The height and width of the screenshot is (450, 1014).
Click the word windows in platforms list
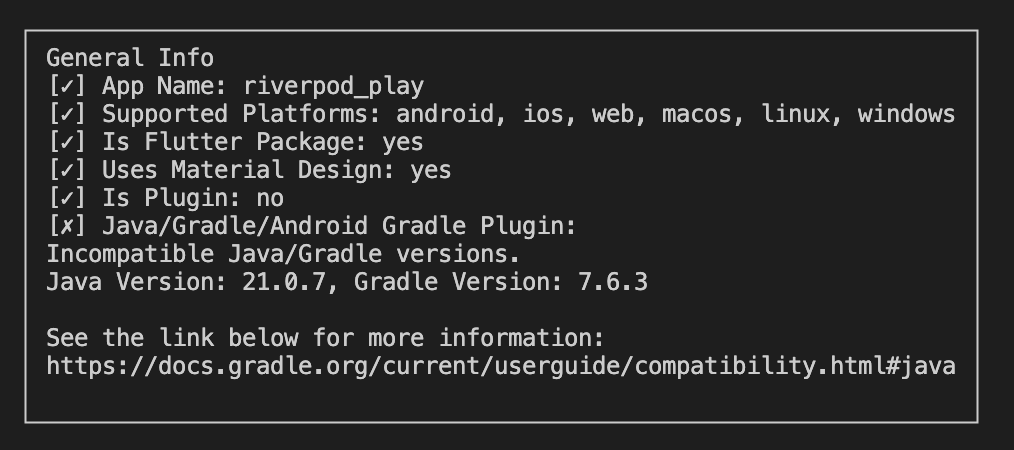point(907,114)
